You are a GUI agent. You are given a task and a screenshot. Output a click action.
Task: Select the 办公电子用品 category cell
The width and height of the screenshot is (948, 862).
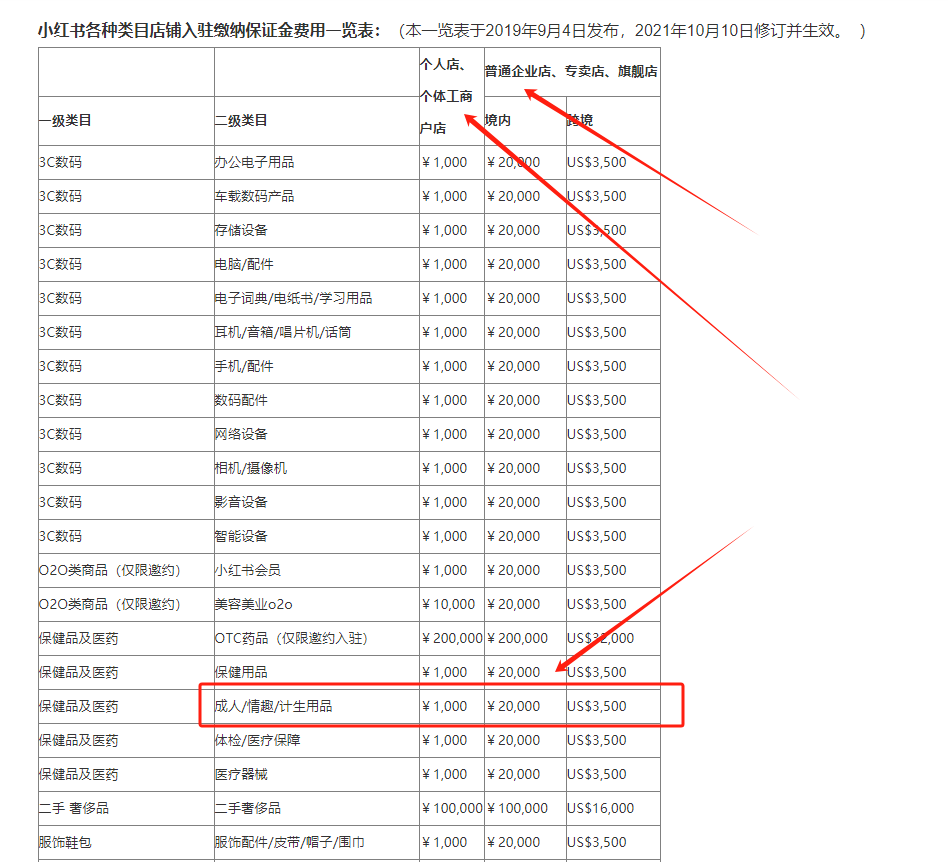click(254, 162)
